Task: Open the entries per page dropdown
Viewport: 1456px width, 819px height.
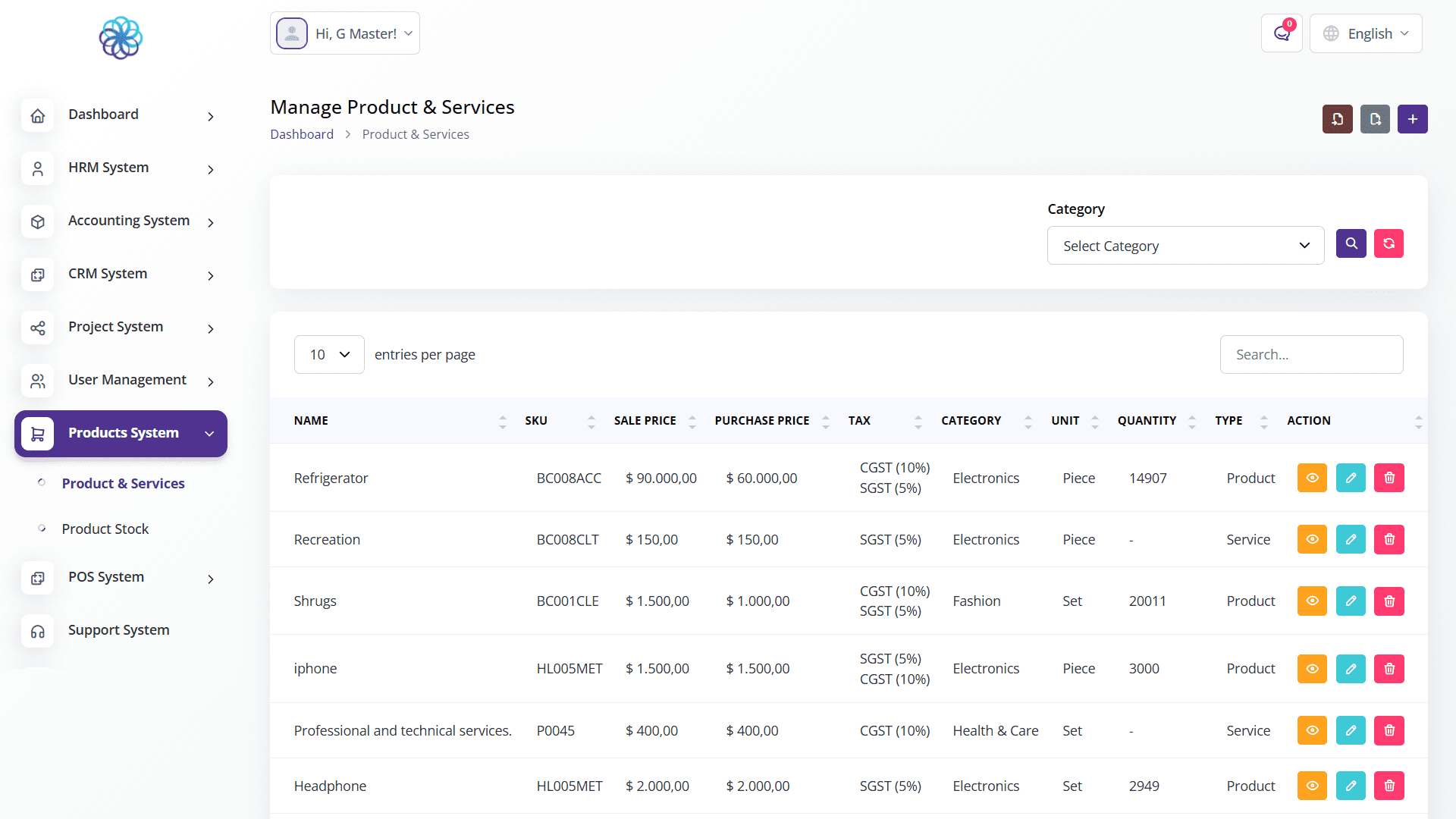Action: tap(329, 354)
